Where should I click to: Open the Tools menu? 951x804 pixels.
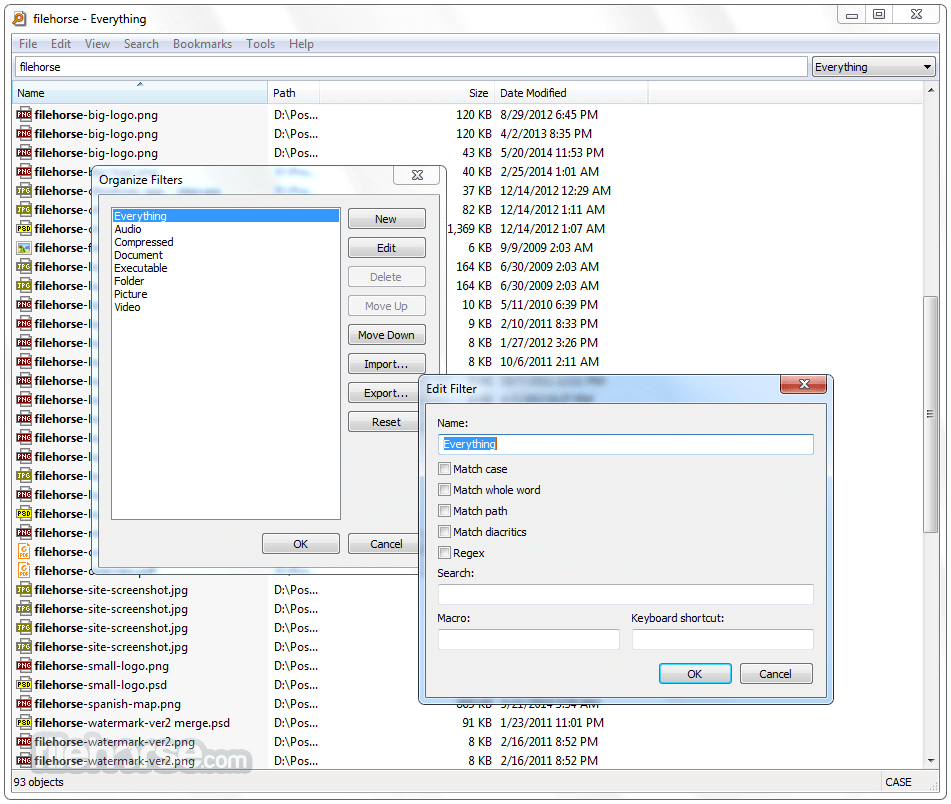[x=260, y=44]
